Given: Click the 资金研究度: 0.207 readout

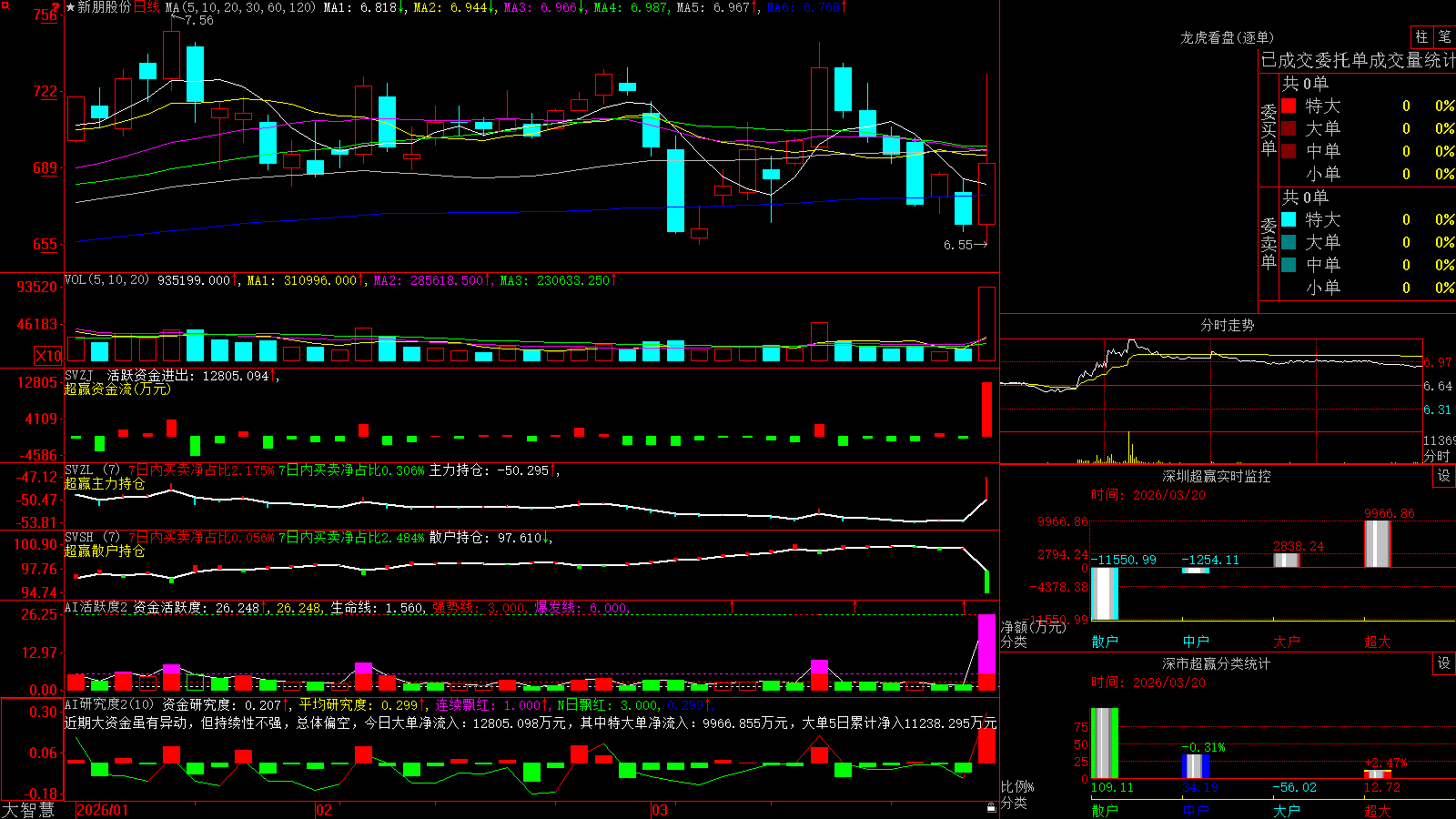Looking at the screenshot, I should (222, 704).
